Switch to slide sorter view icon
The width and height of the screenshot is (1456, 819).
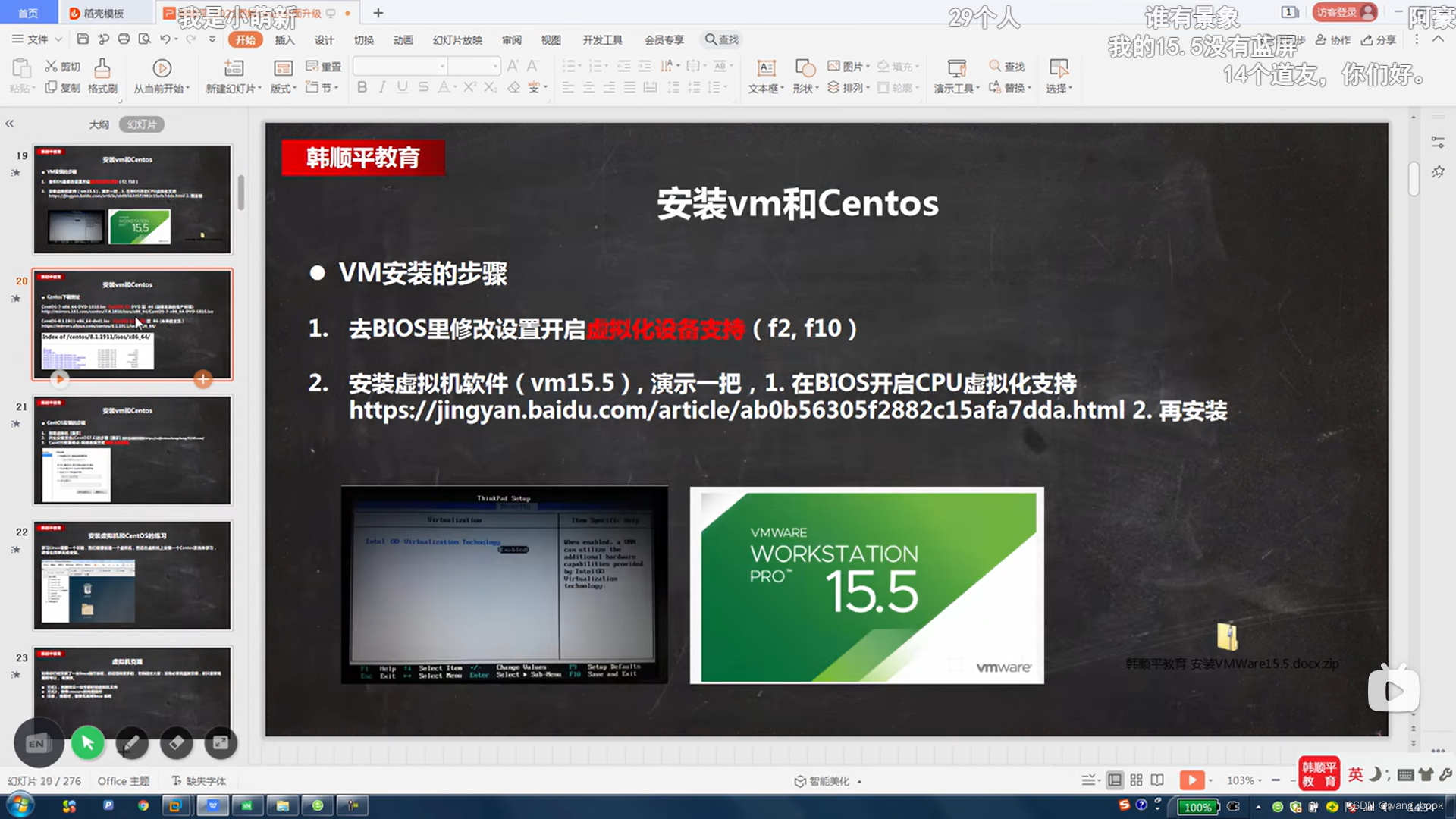tap(1136, 780)
